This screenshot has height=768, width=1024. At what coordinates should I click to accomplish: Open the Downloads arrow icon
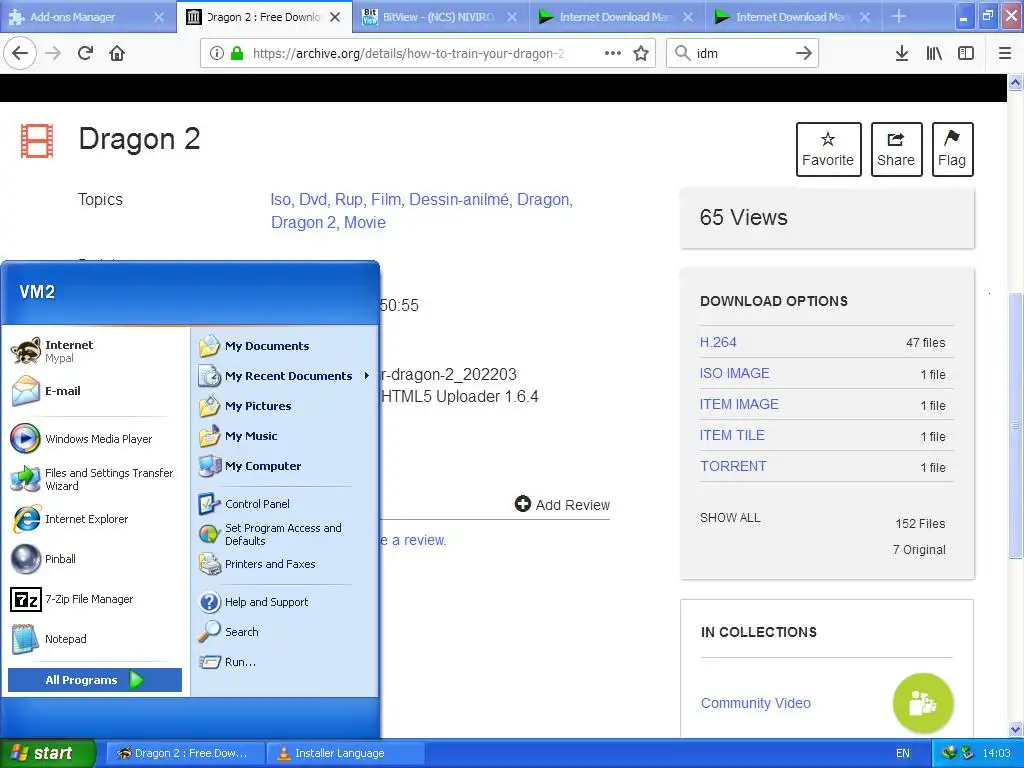[902, 53]
